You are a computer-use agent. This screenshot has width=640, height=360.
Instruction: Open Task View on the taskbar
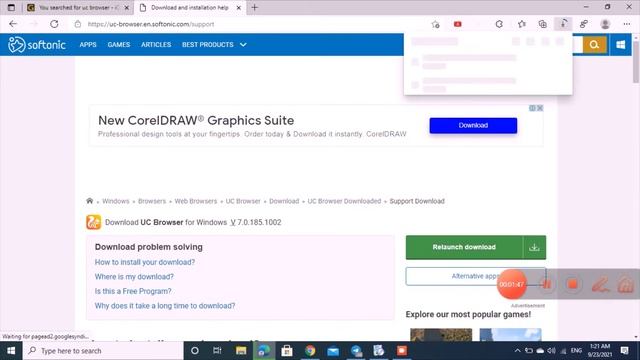click(x=217, y=351)
